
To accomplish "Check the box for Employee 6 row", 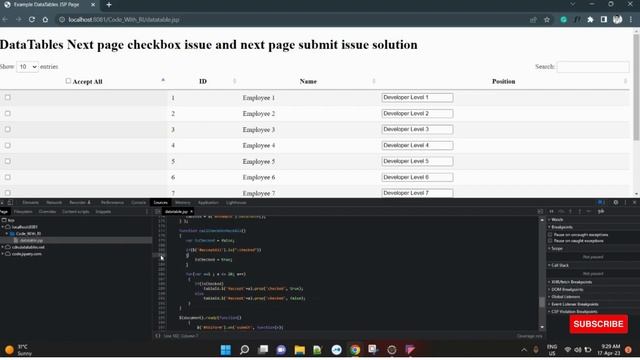I will 8,177.
